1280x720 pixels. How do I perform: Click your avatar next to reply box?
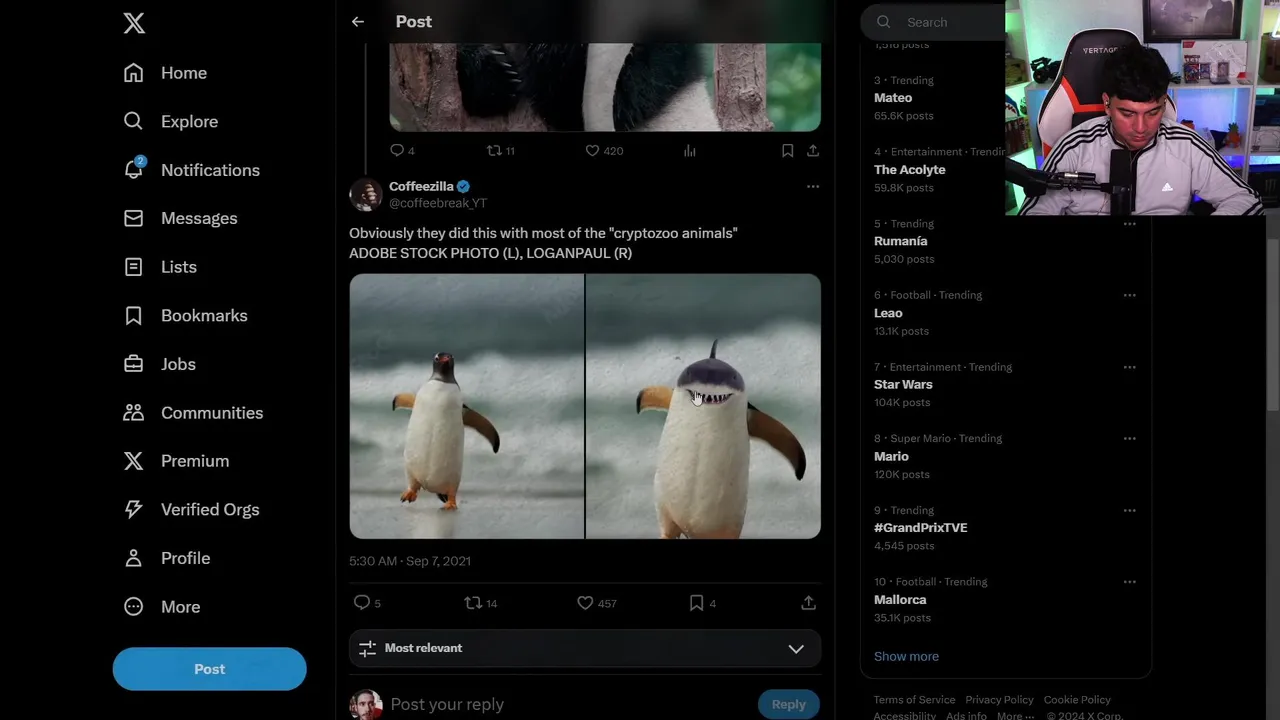[365, 704]
